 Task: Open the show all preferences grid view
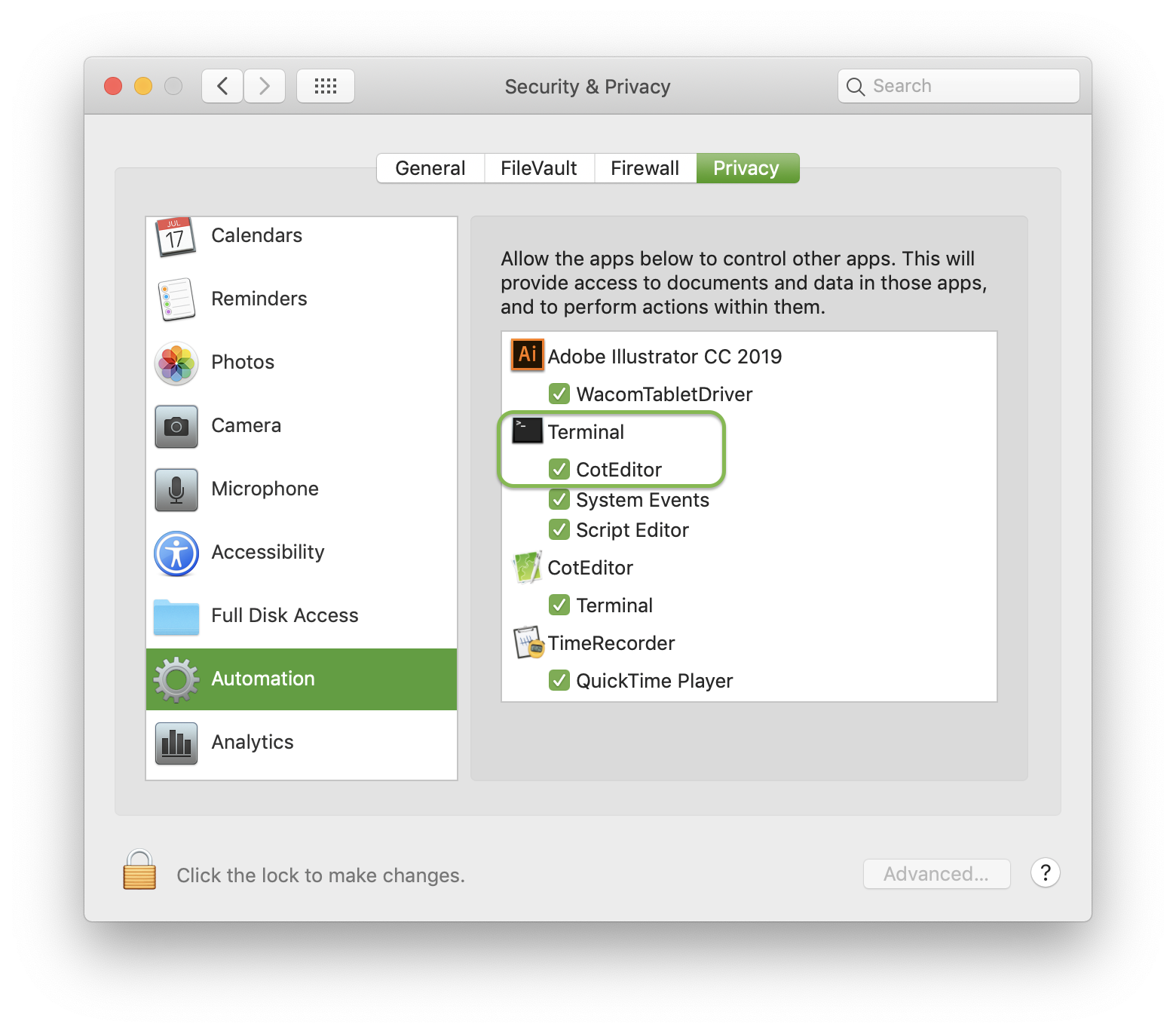(x=326, y=85)
